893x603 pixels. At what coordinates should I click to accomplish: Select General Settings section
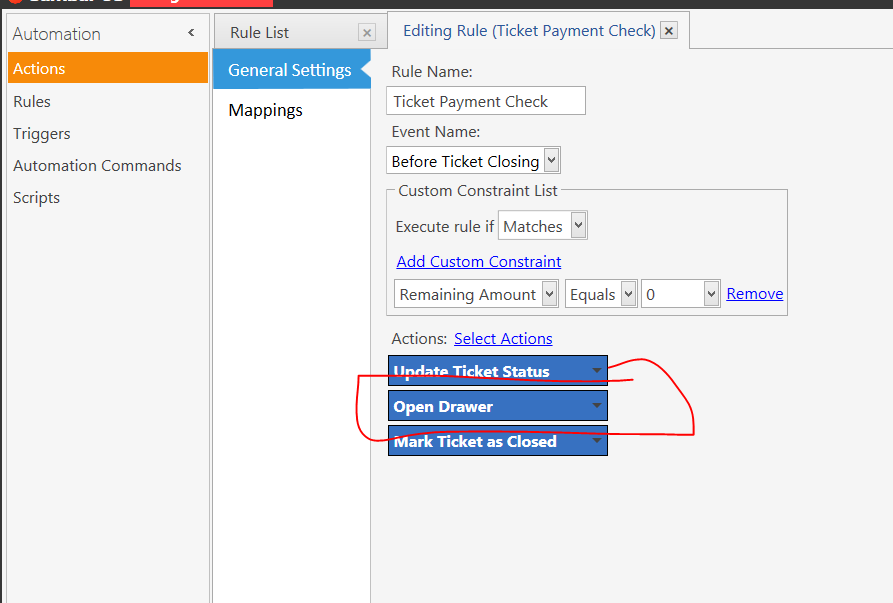[292, 69]
